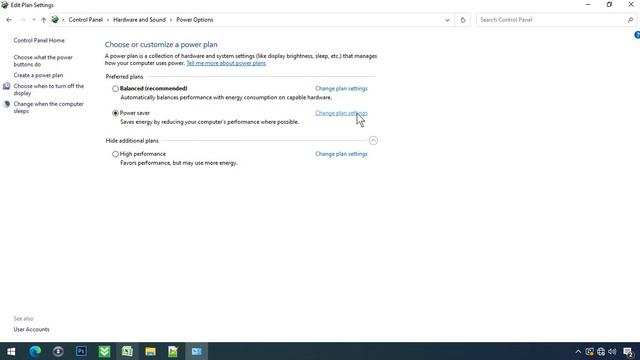Collapse the Hide additional plans section
Viewport: 640px width, 360px height.
pos(373,140)
